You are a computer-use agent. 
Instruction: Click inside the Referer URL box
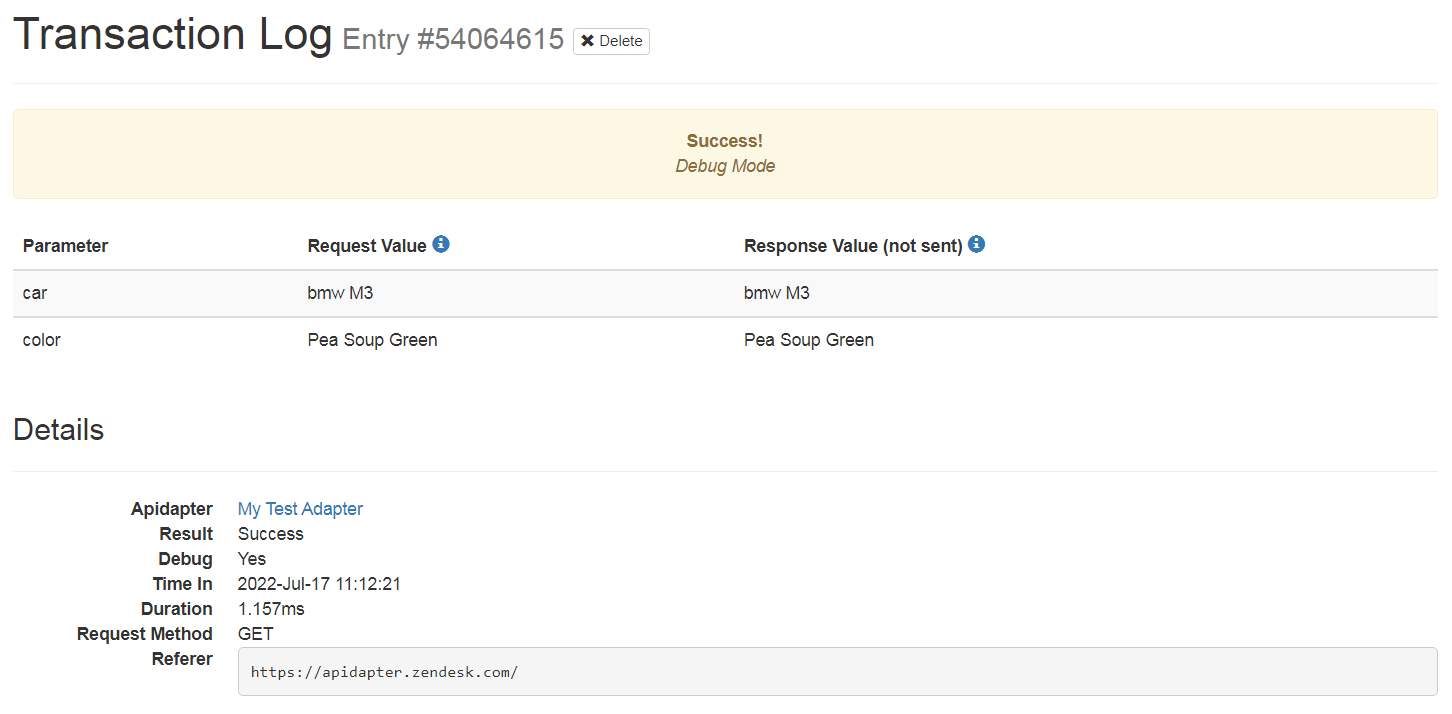(837, 672)
